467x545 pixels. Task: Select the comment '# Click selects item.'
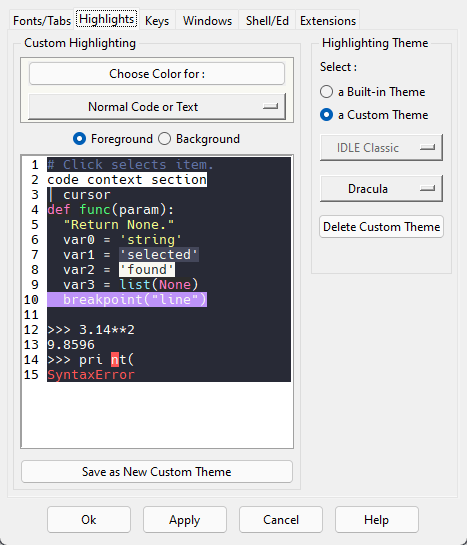pos(130,164)
